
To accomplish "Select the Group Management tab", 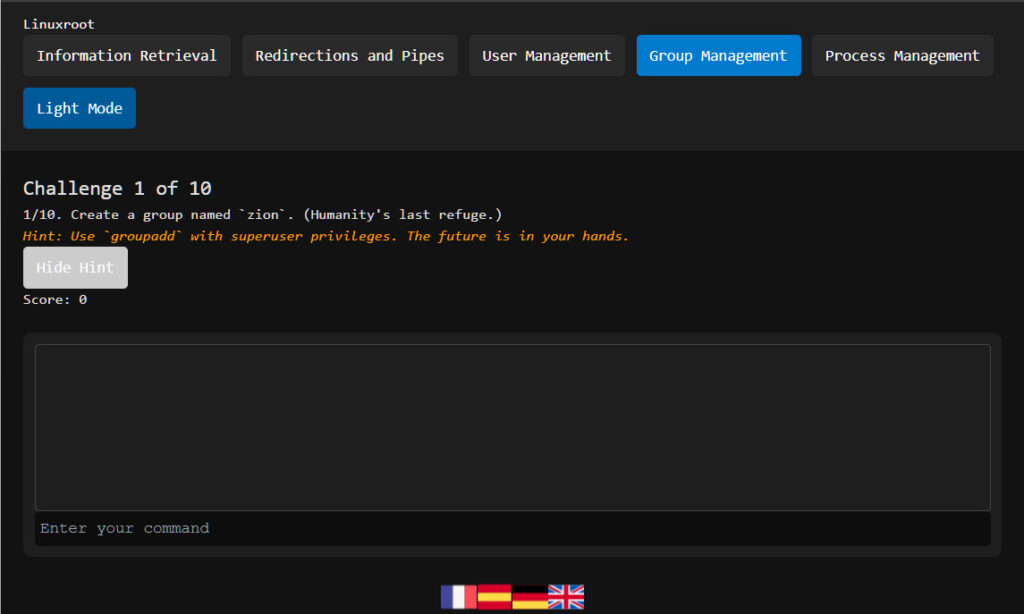I will 718,56.
